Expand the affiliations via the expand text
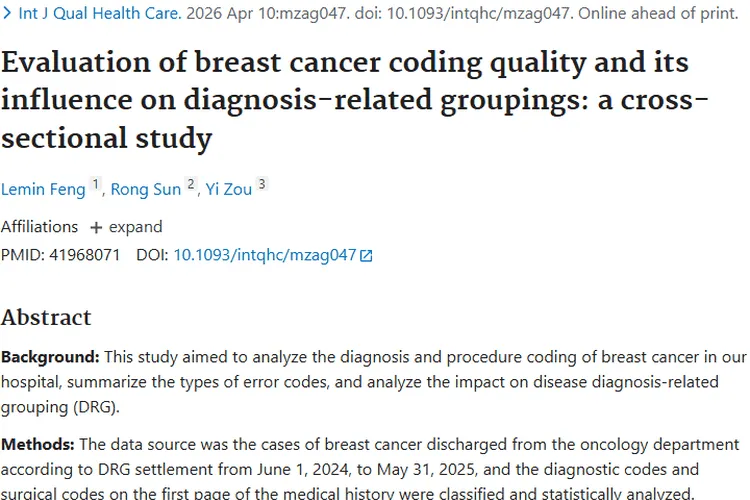Screen dimensions: 750x500 pyautogui.click(x=135, y=227)
